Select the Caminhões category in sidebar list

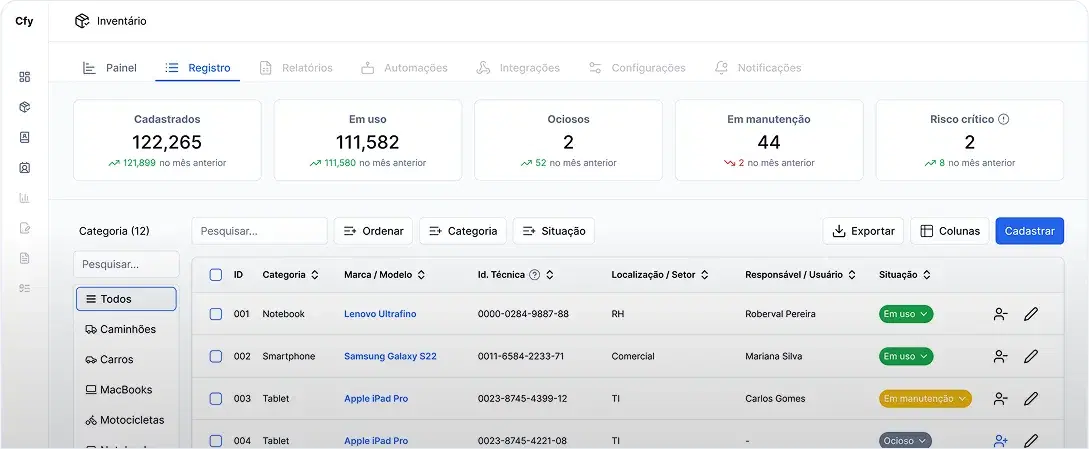coord(127,329)
